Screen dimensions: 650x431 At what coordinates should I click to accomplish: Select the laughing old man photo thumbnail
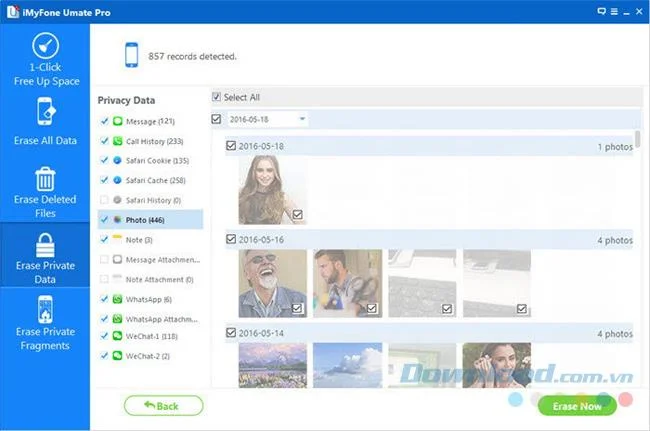(273, 283)
